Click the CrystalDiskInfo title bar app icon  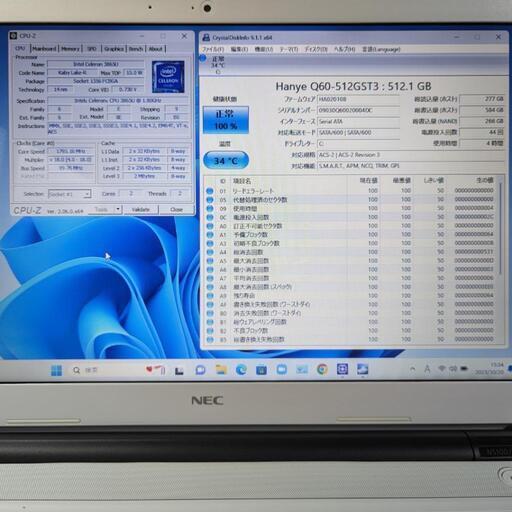[x=206, y=37]
